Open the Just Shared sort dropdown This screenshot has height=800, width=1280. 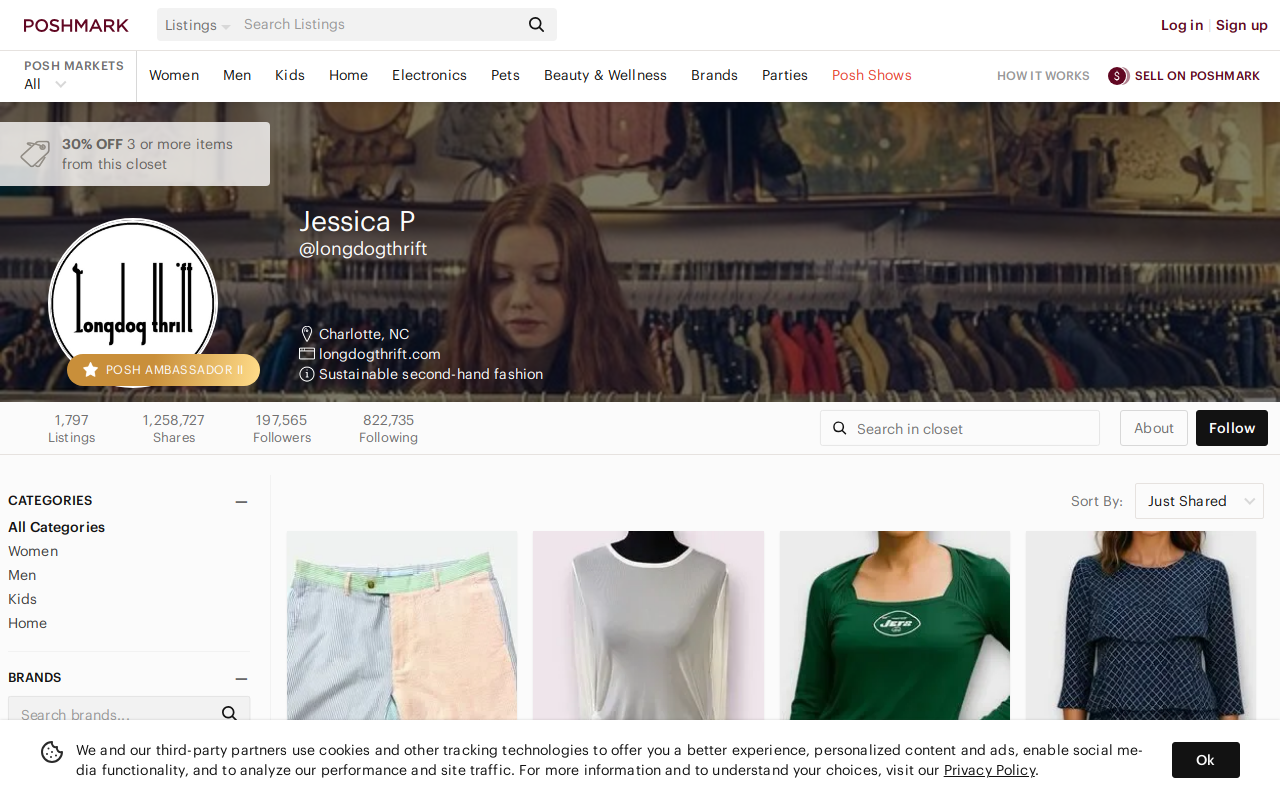point(1199,501)
